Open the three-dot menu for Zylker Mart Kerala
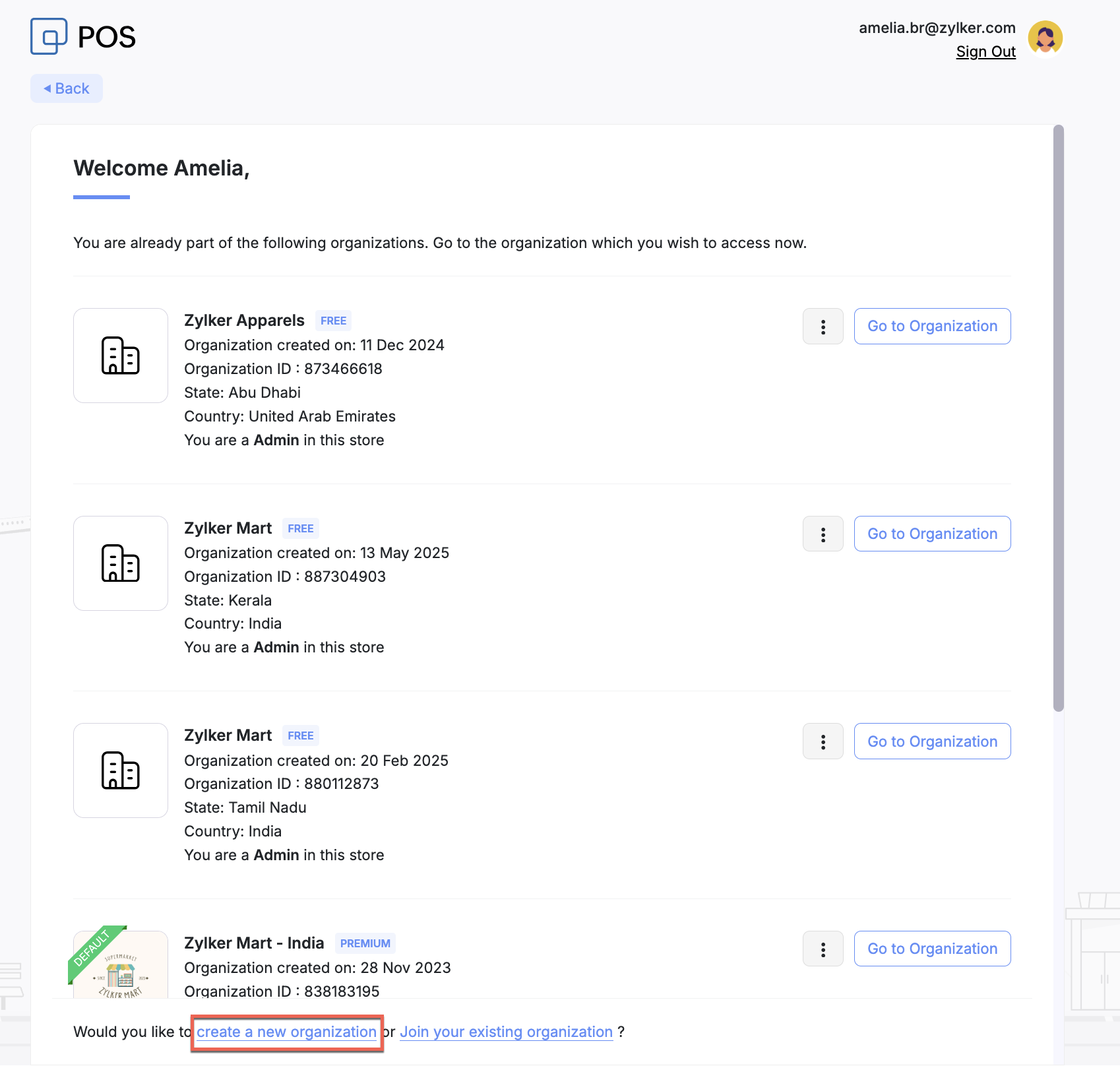 click(x=823, y=534)
